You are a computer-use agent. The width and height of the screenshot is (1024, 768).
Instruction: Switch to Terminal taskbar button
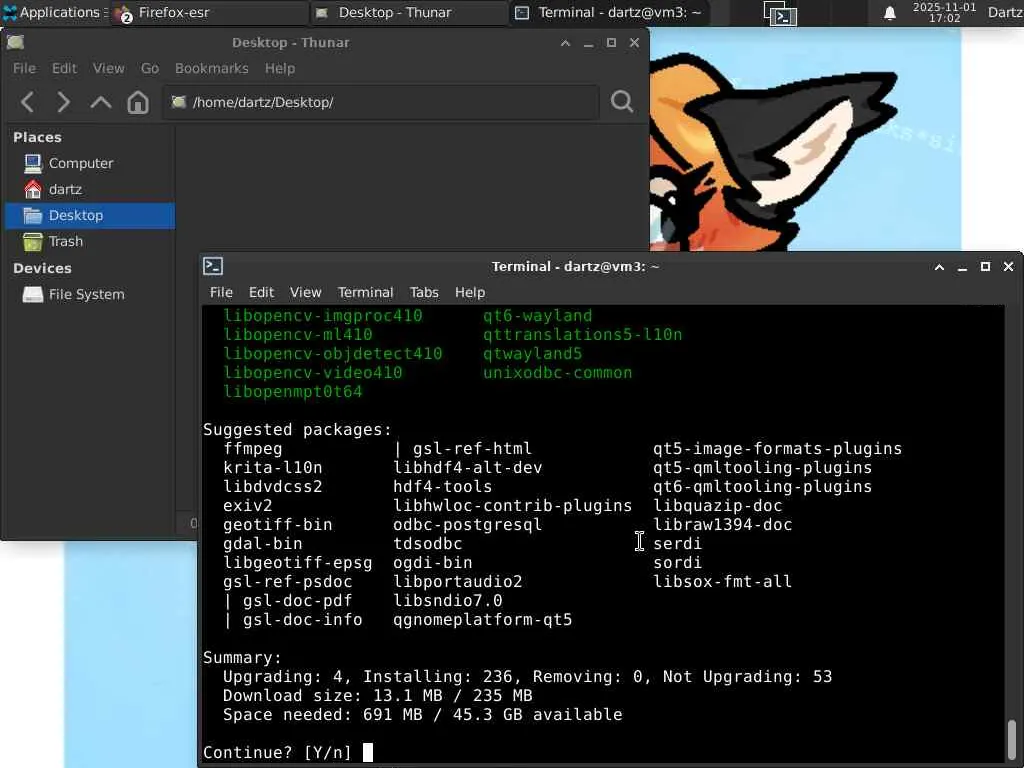(609, 12)
